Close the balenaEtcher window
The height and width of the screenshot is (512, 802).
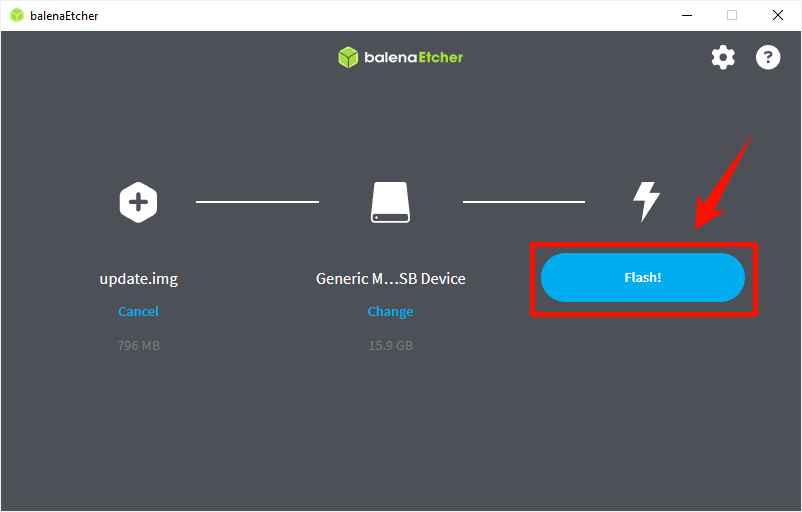778,15
